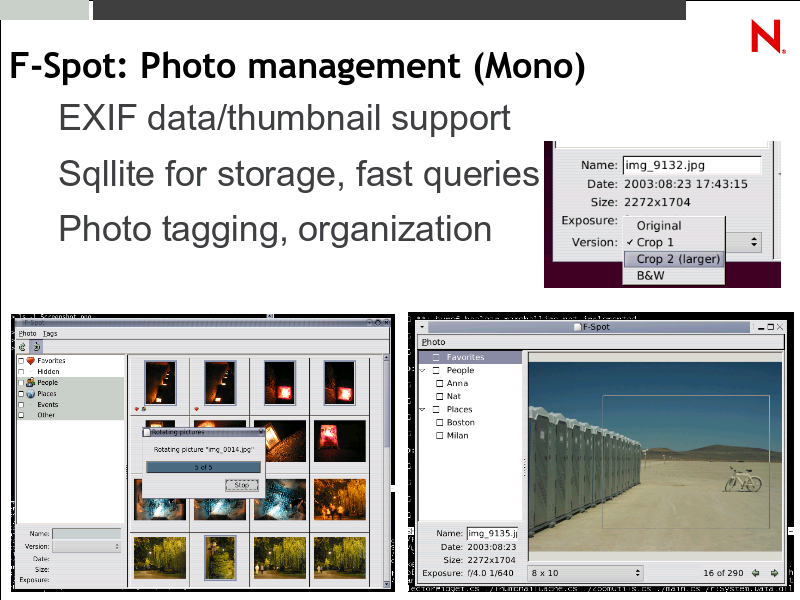Select the first lantern-path thumbnail
Screen dimensions: 800x600
pos(160,383)
